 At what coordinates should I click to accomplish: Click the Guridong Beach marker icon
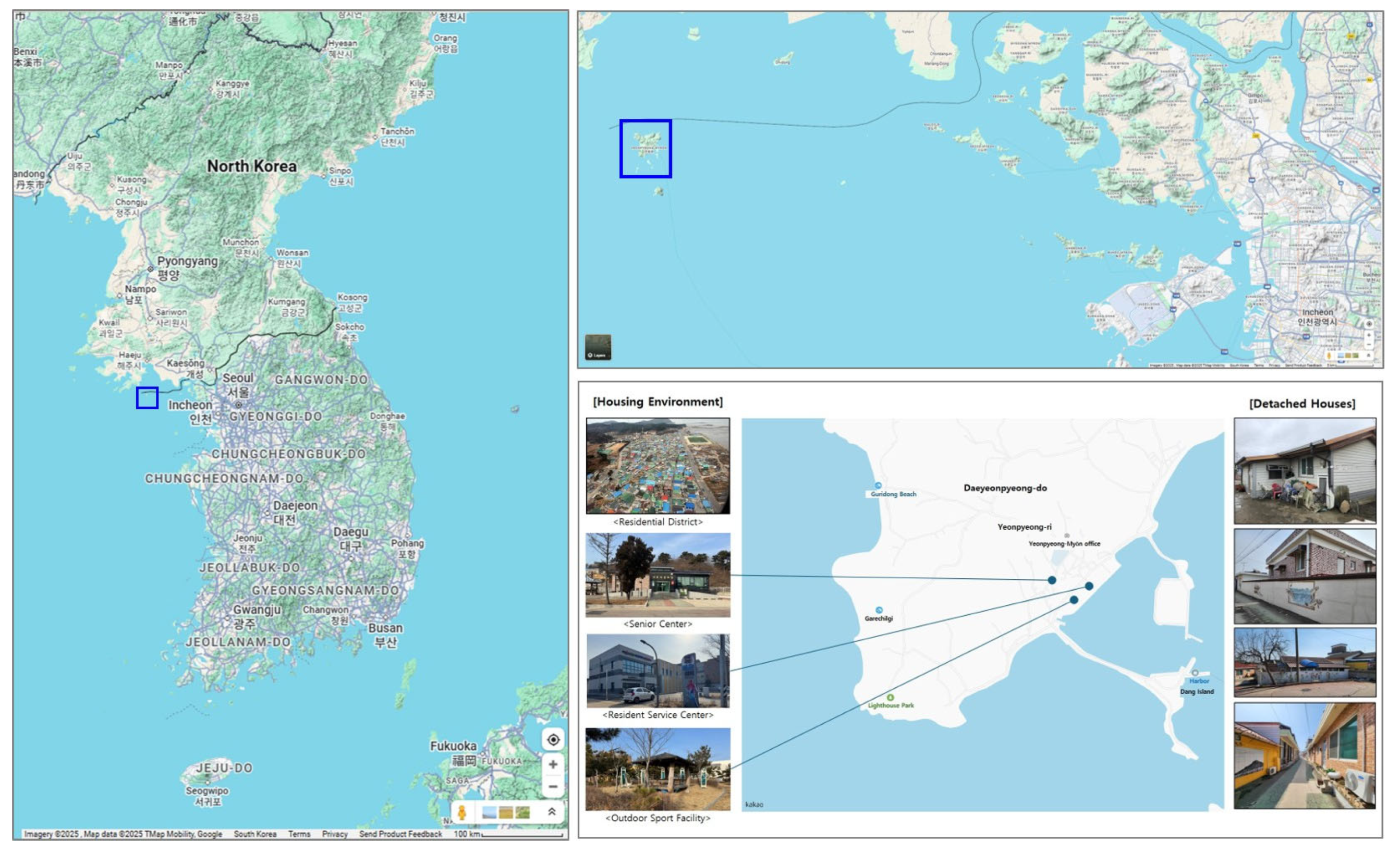click(x=878, y=485)
